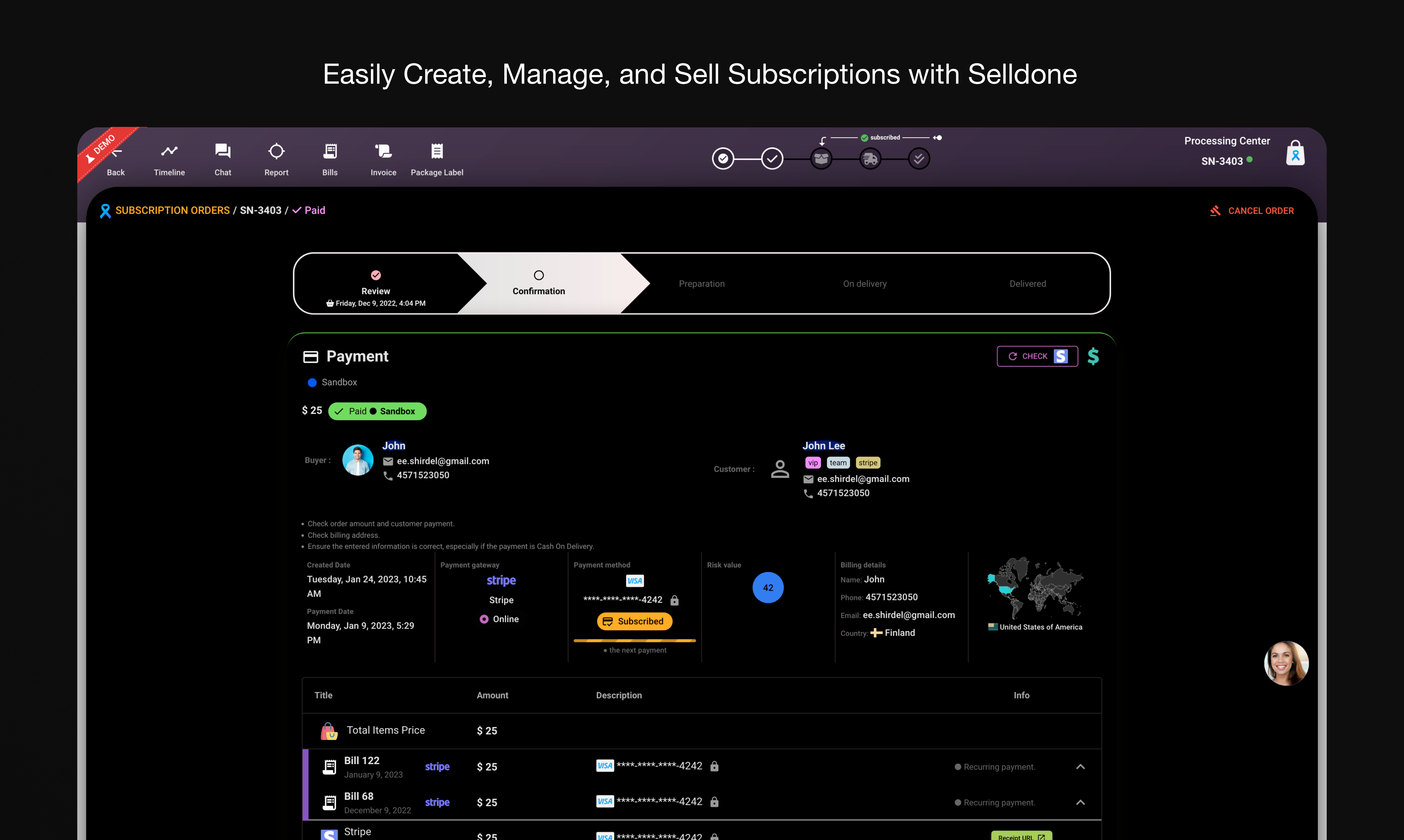Viewport: 1404px width, 840px height.
Task: Collapse the Bill 68 row chevron
Action: pos(1080,802)
